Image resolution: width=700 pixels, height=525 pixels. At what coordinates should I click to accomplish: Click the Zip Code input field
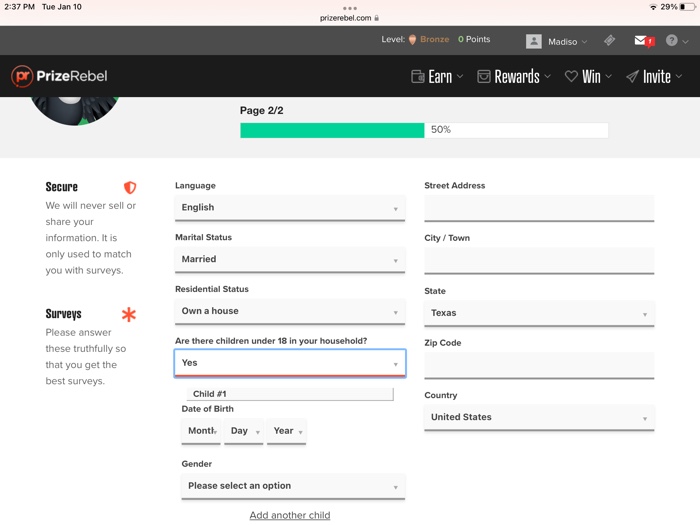coord(539,366)
